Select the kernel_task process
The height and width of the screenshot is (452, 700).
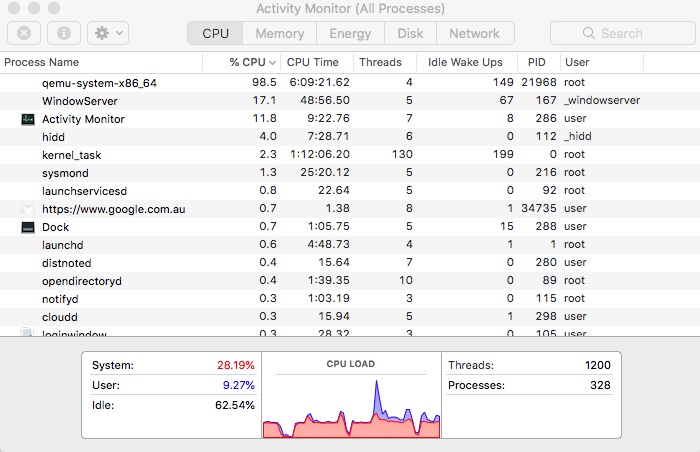[x=71, y=155]
